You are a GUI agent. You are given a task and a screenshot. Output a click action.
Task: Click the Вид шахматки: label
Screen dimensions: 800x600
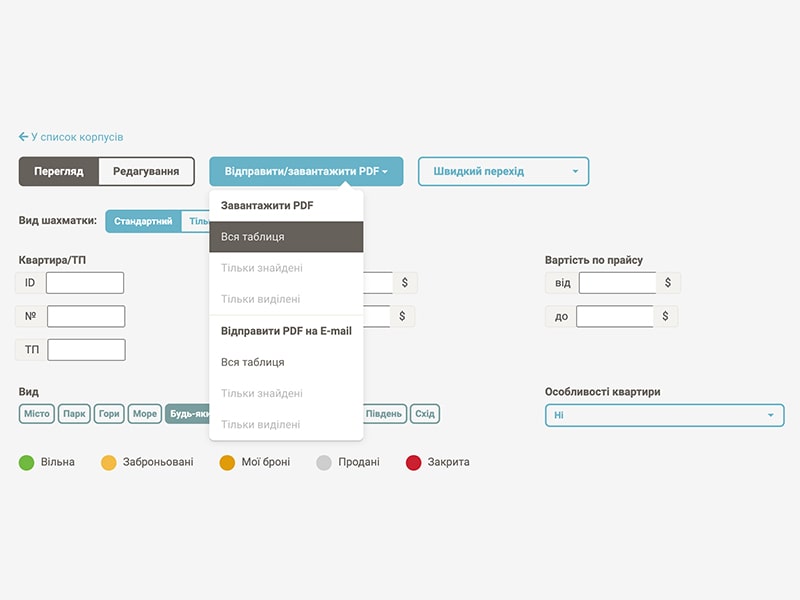click(x=58, y=221)
